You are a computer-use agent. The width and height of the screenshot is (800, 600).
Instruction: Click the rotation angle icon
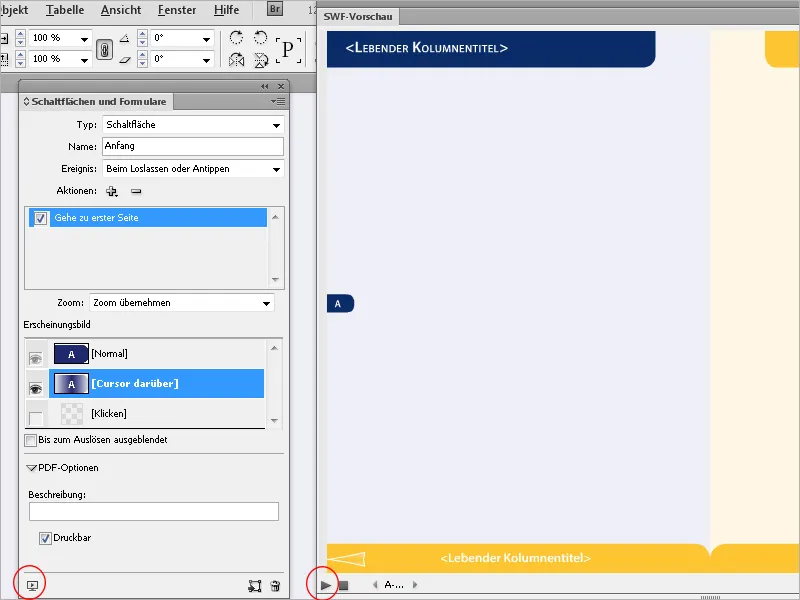coord(125,38)
